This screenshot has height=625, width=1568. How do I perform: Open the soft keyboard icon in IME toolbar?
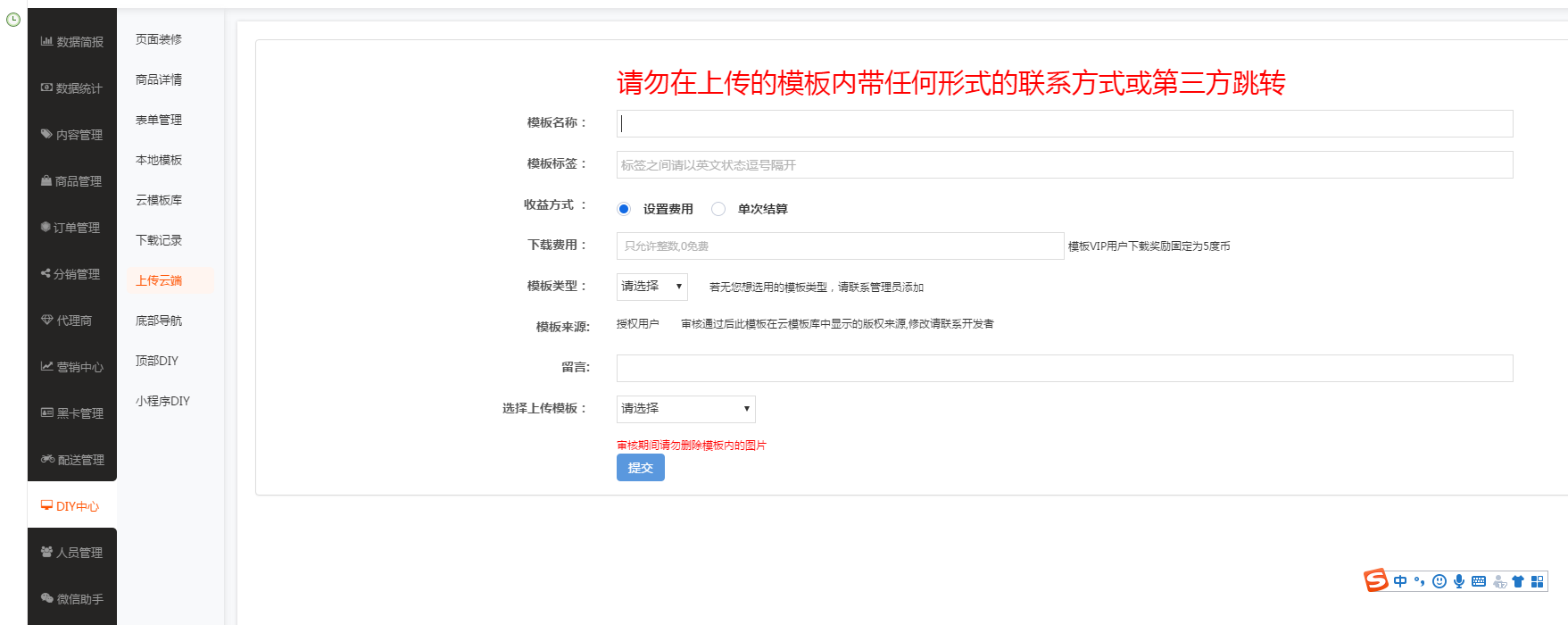1479,581
